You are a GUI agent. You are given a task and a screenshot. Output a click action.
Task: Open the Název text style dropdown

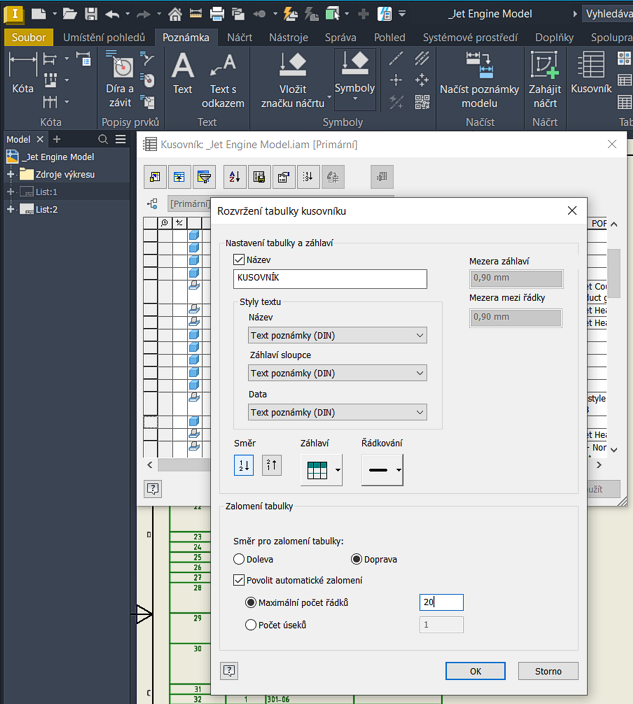pos(337,336)
